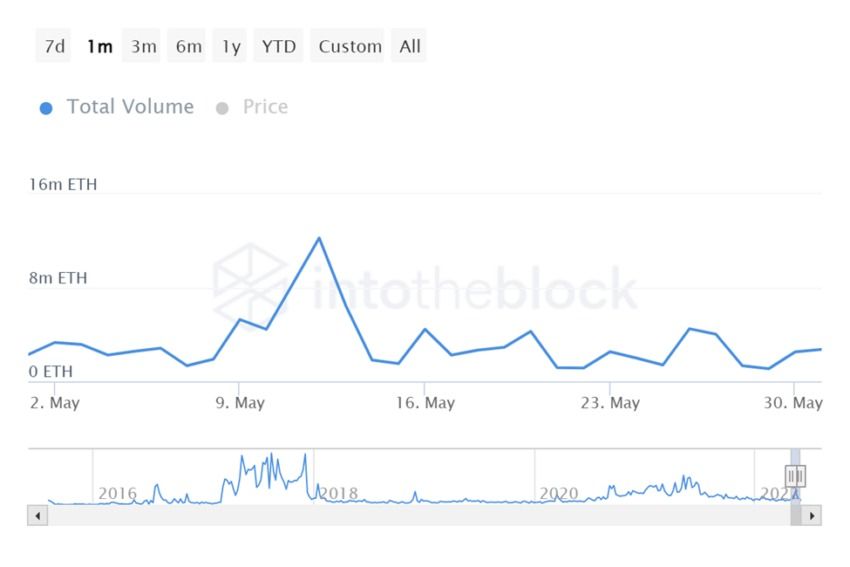Click the navigator left scroll arrow

pyautogui.click(x=38, y=516)
